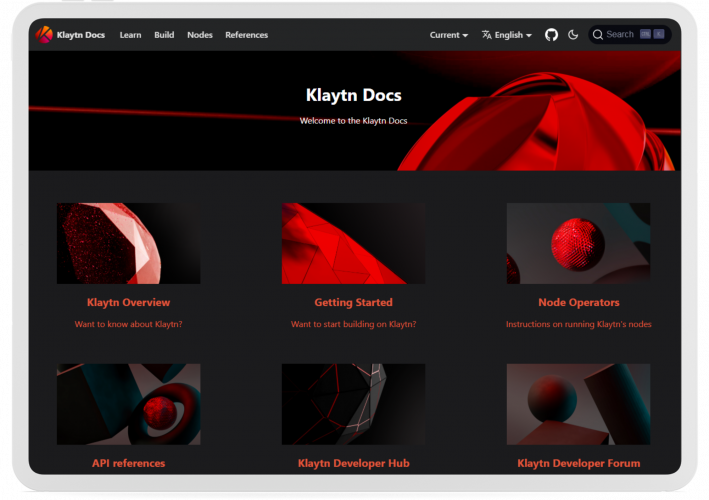Open the Build menu
The height and width of the screenshot is (500, 709).
coord(164,35)
